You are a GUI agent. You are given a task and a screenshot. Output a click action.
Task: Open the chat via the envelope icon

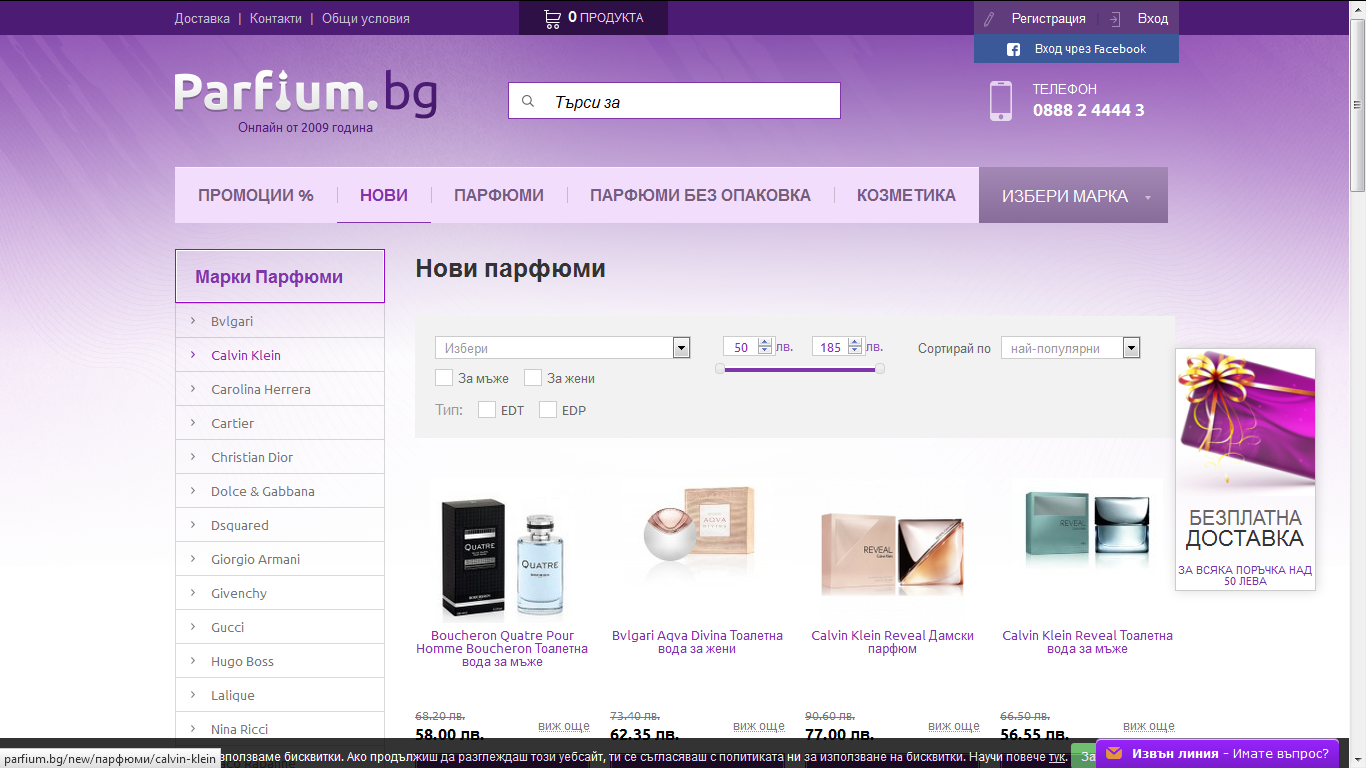coord(1117,752)
